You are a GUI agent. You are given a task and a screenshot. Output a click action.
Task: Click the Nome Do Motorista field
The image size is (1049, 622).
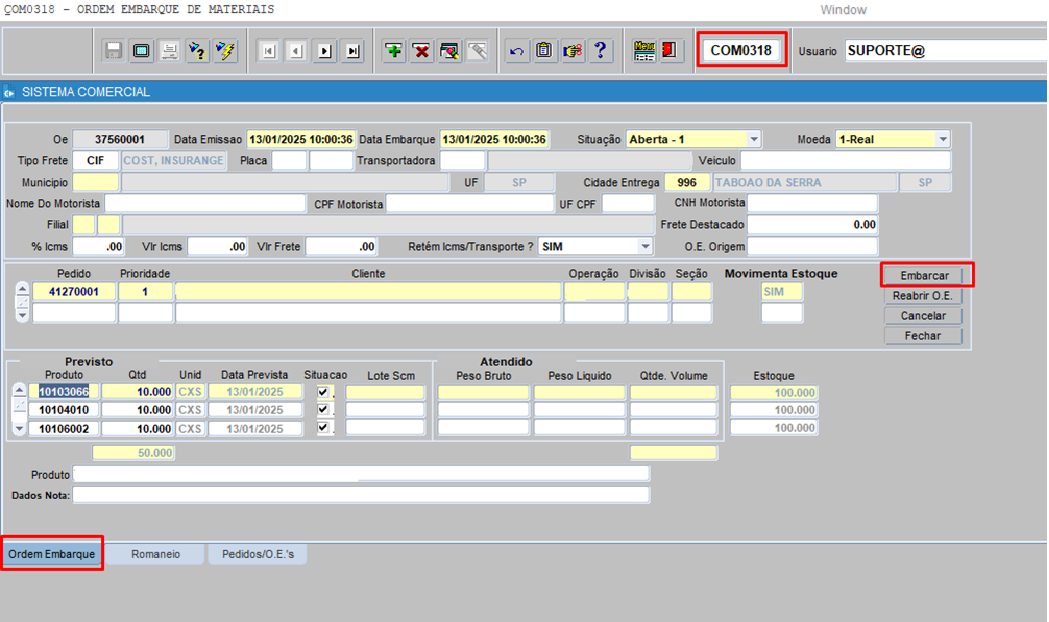point(205,203)
